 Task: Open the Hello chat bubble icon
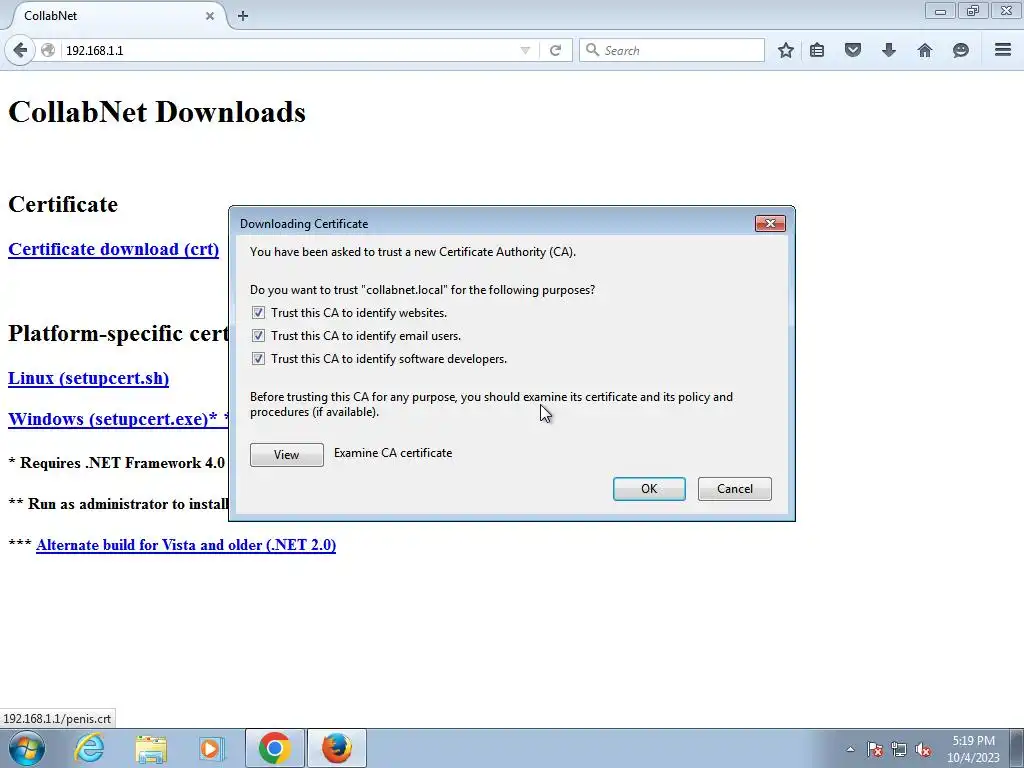point(961,50)
